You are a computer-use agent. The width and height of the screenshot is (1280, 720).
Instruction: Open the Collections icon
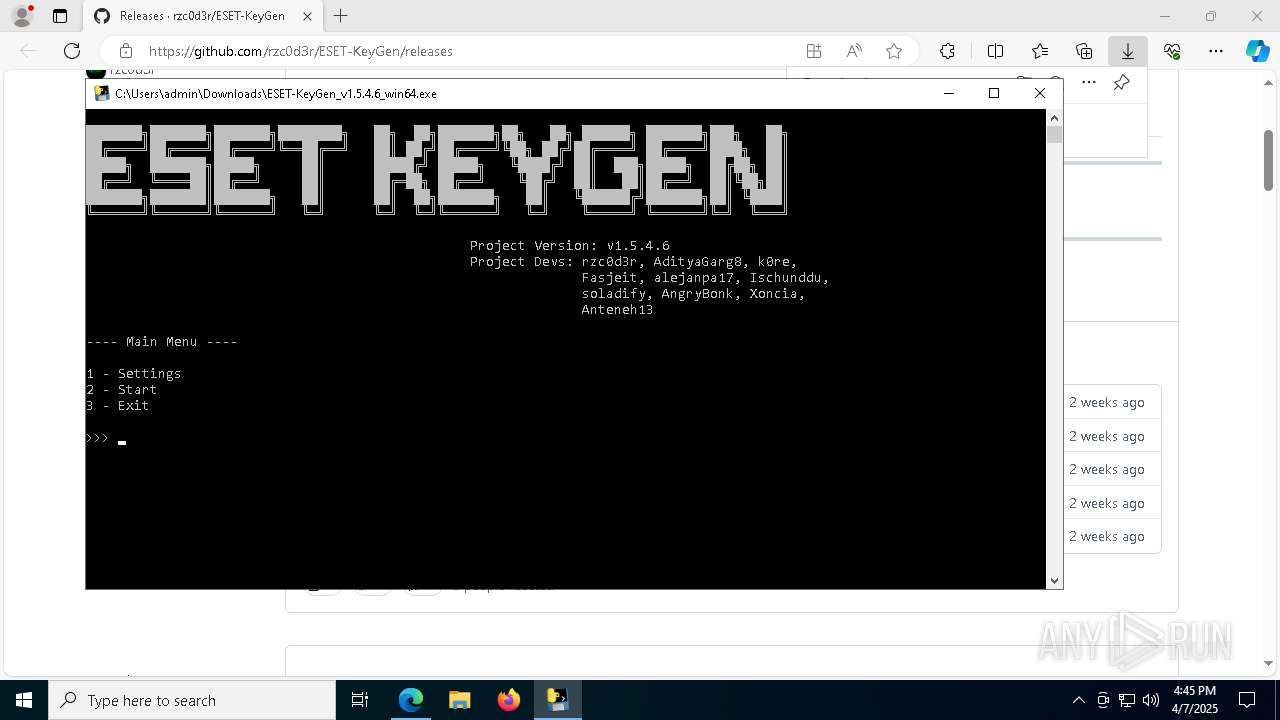tap(1084, 51)
